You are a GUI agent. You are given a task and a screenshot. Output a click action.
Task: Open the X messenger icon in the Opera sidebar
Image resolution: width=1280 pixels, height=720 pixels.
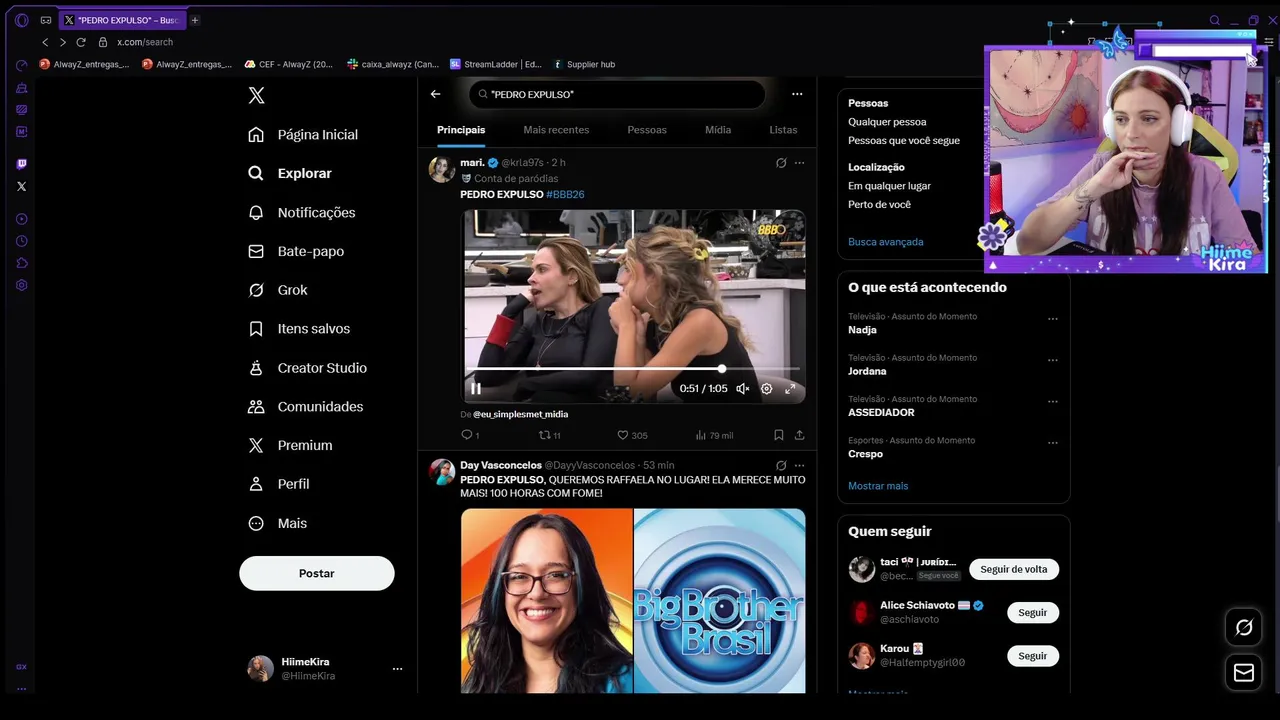pyautogui.click(x=21, y=186)
